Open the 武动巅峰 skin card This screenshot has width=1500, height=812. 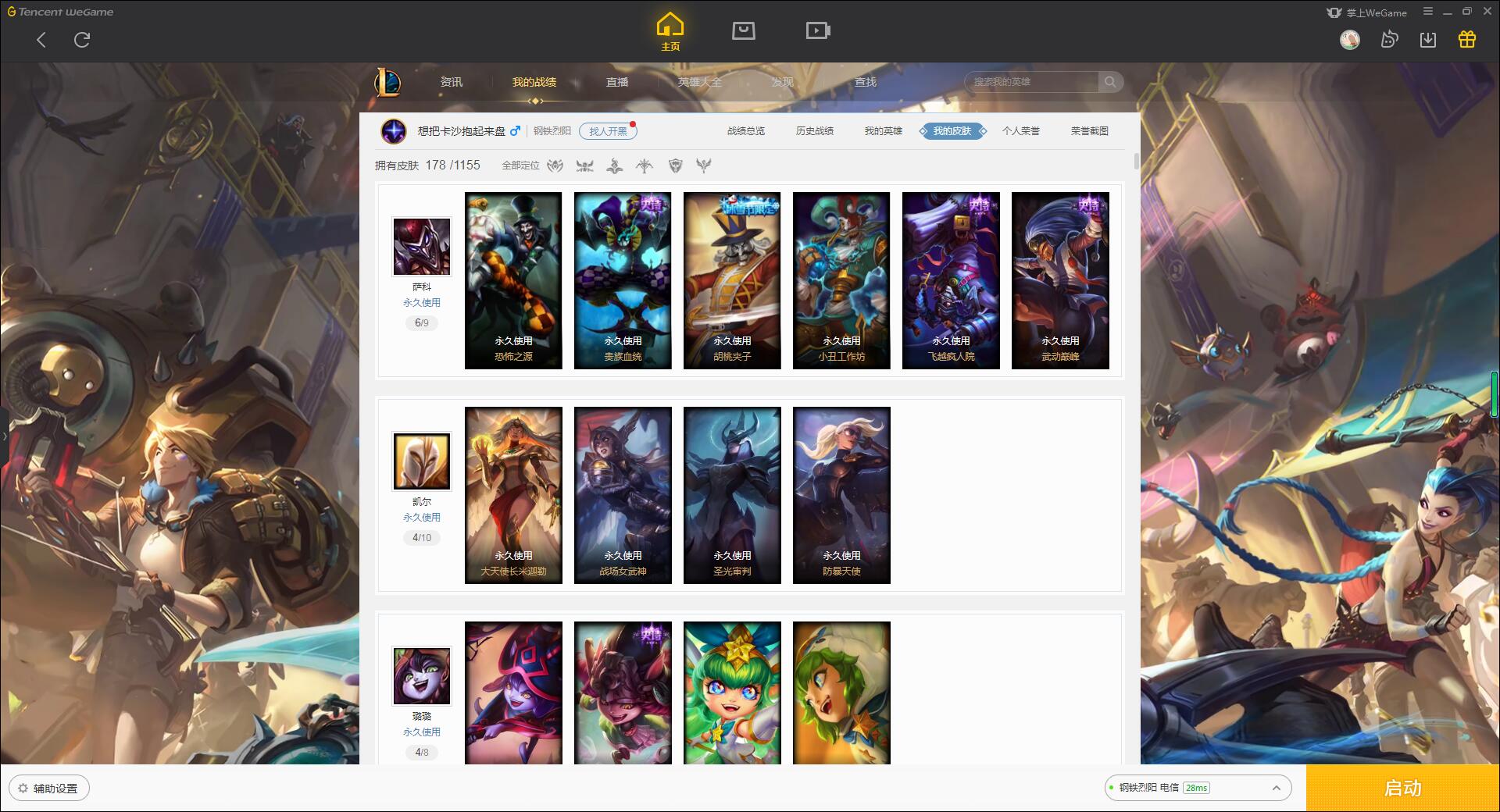point(1060,281)
